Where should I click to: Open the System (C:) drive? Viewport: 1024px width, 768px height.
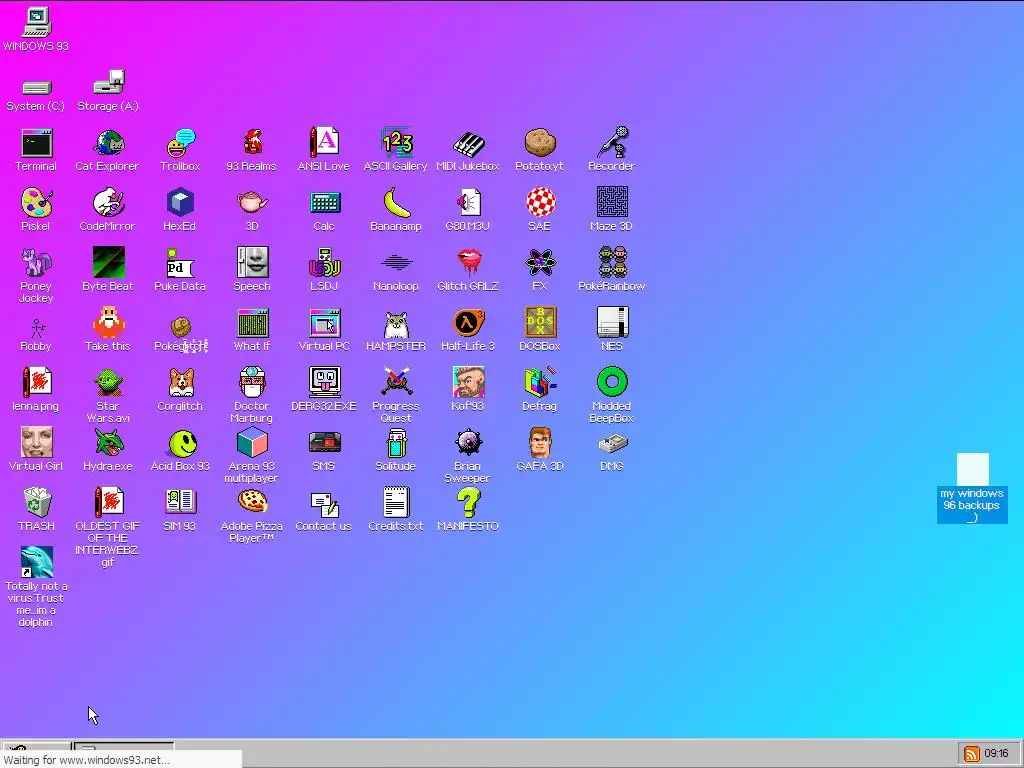point(36,88)
